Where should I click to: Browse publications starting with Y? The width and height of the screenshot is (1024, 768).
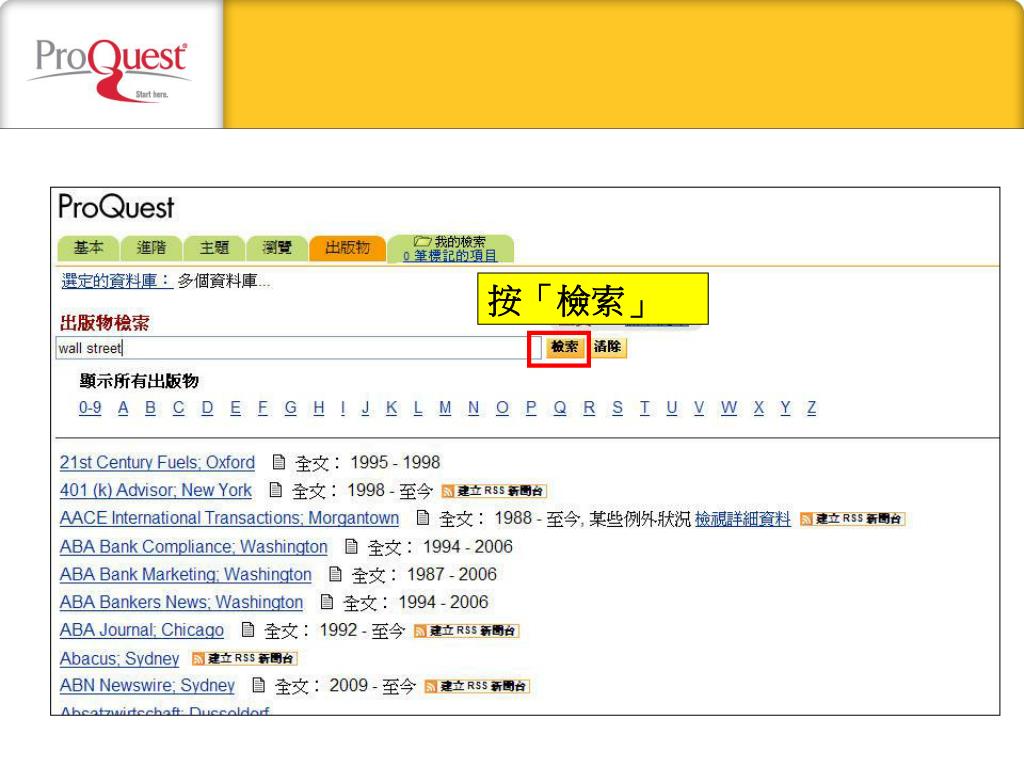click(x=785, y=408)
